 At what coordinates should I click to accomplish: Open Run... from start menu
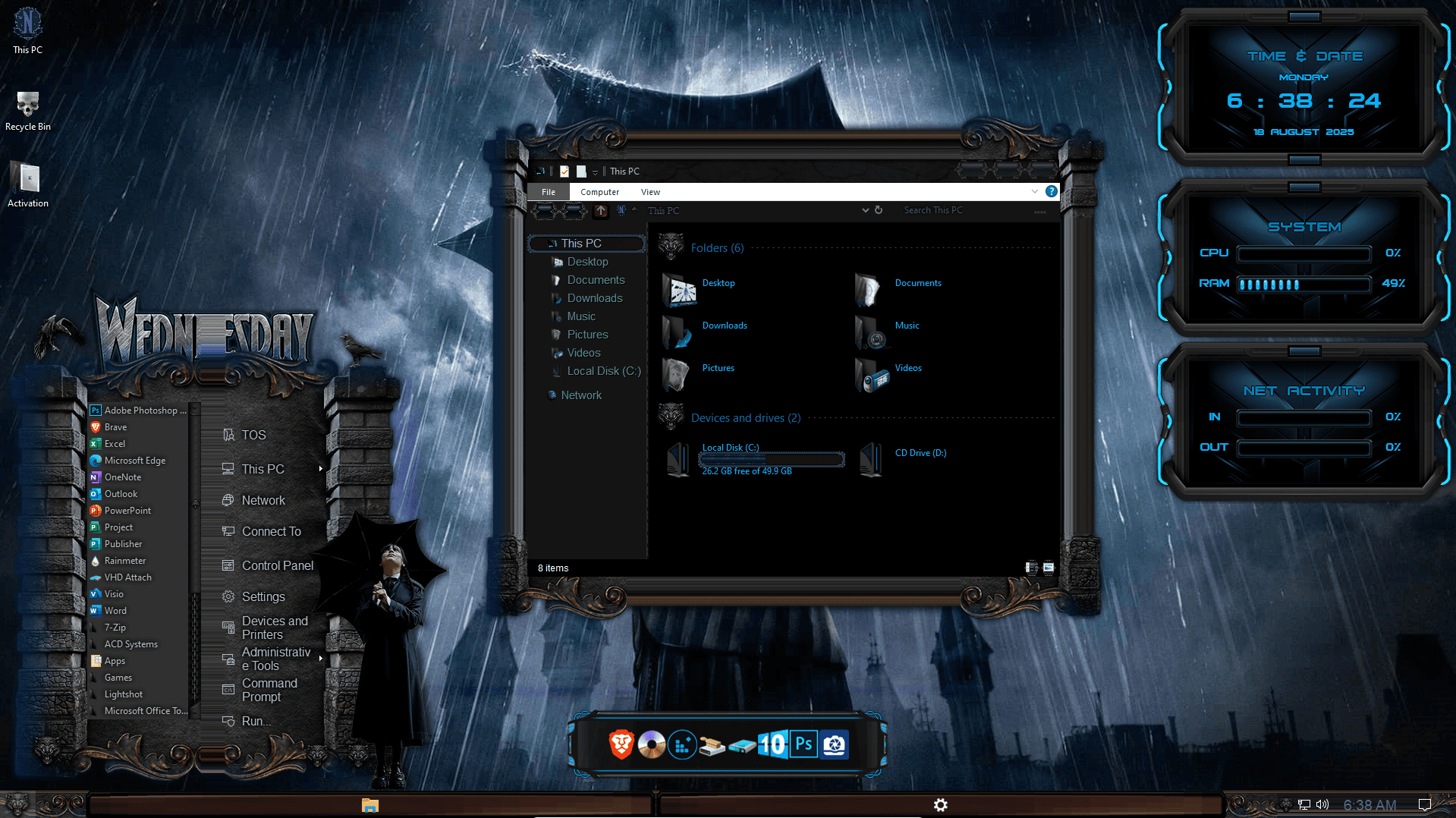click(256, 721)
